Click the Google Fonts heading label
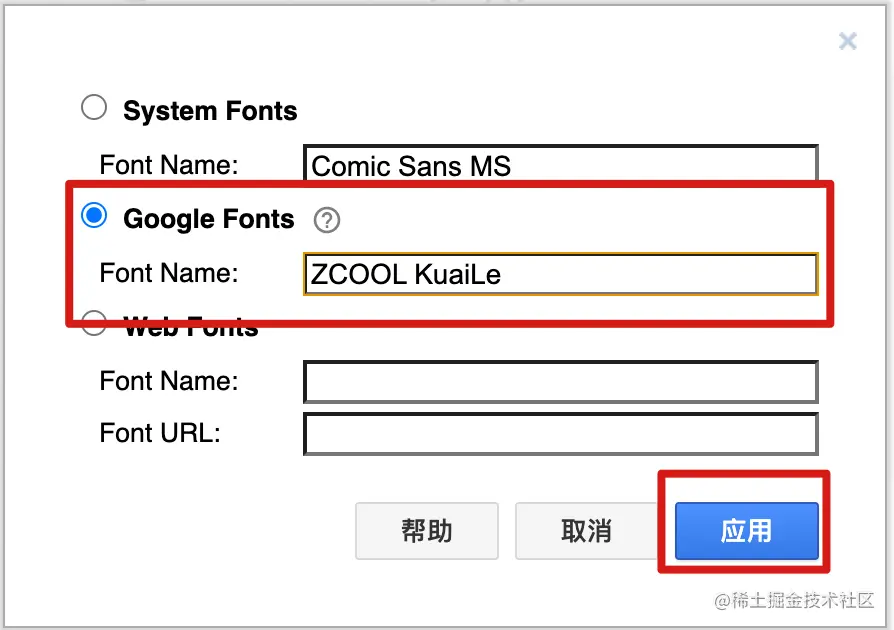The image size is (894, 630). [208, 219]
